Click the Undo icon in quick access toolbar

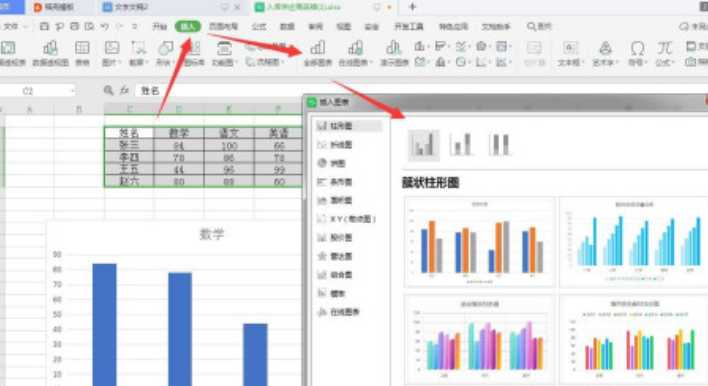[104, 26]
